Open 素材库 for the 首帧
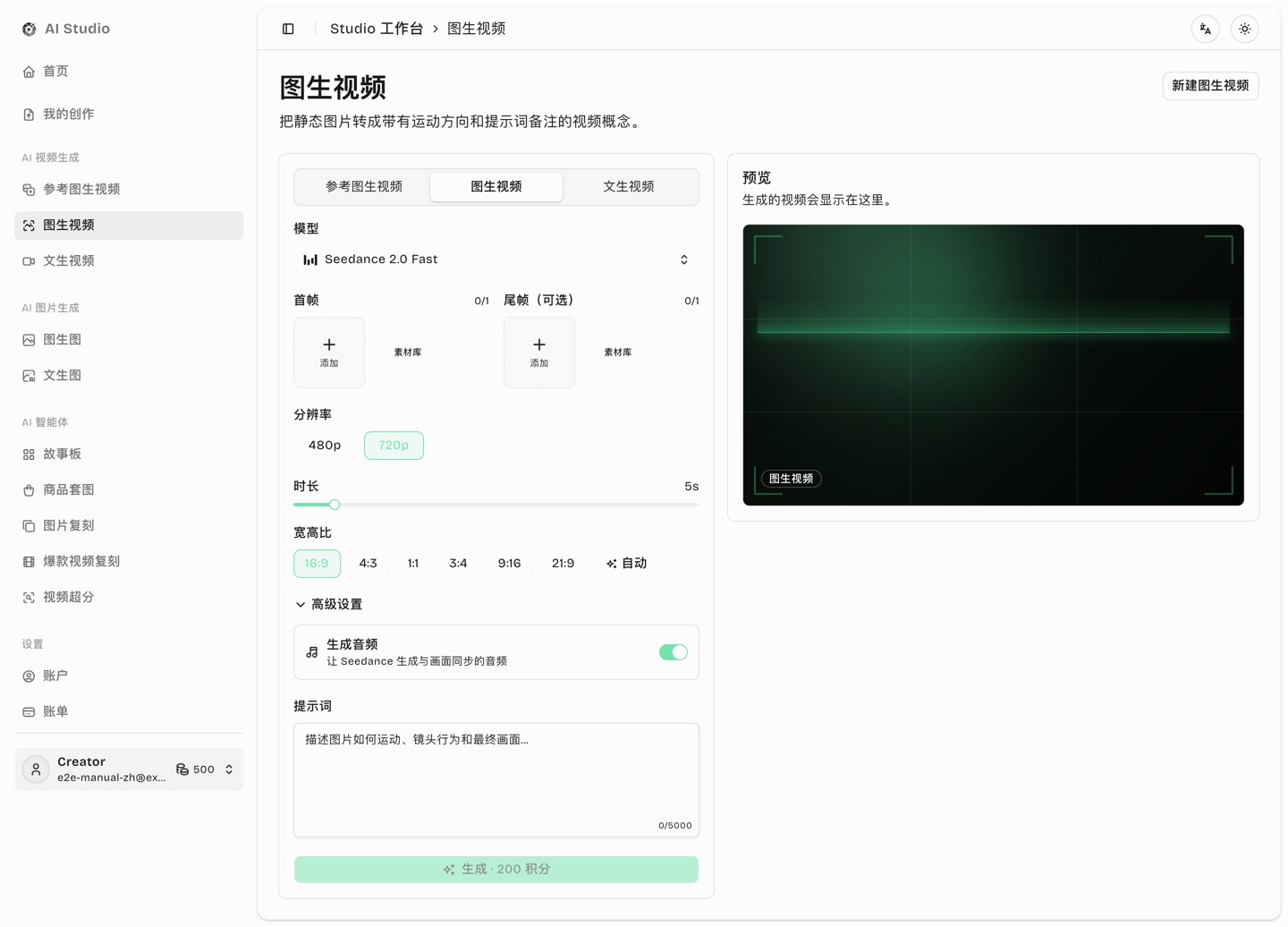This screenshot has width=1288, height=927. pos(408,353)
